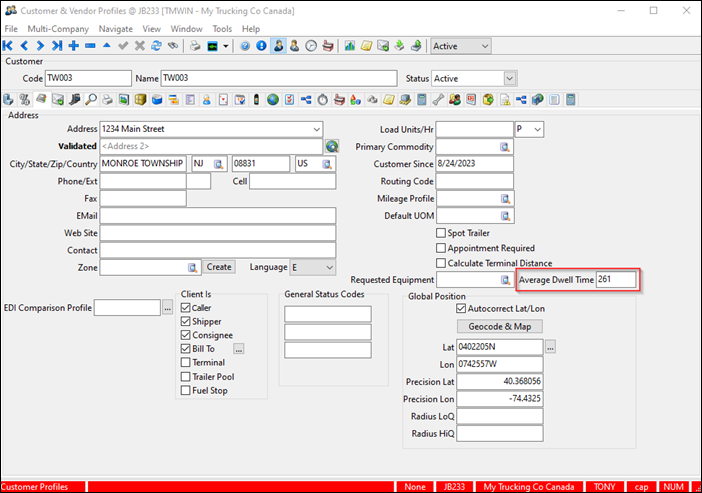Viewport: 702px width, 493px height.
Task: Click the Average Dwell Time field
Action: [x=614, y=280]
